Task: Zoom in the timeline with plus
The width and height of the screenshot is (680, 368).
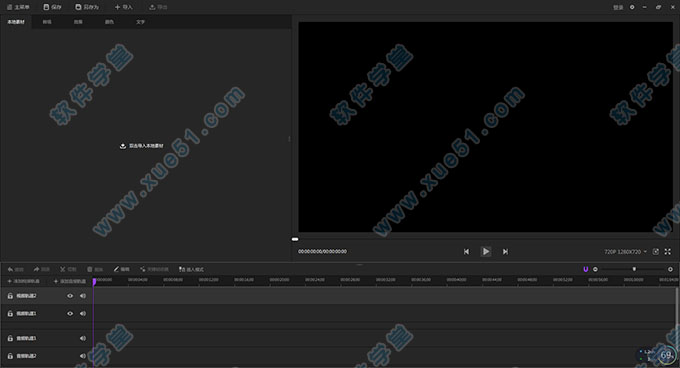Action: tap(670, 270)
